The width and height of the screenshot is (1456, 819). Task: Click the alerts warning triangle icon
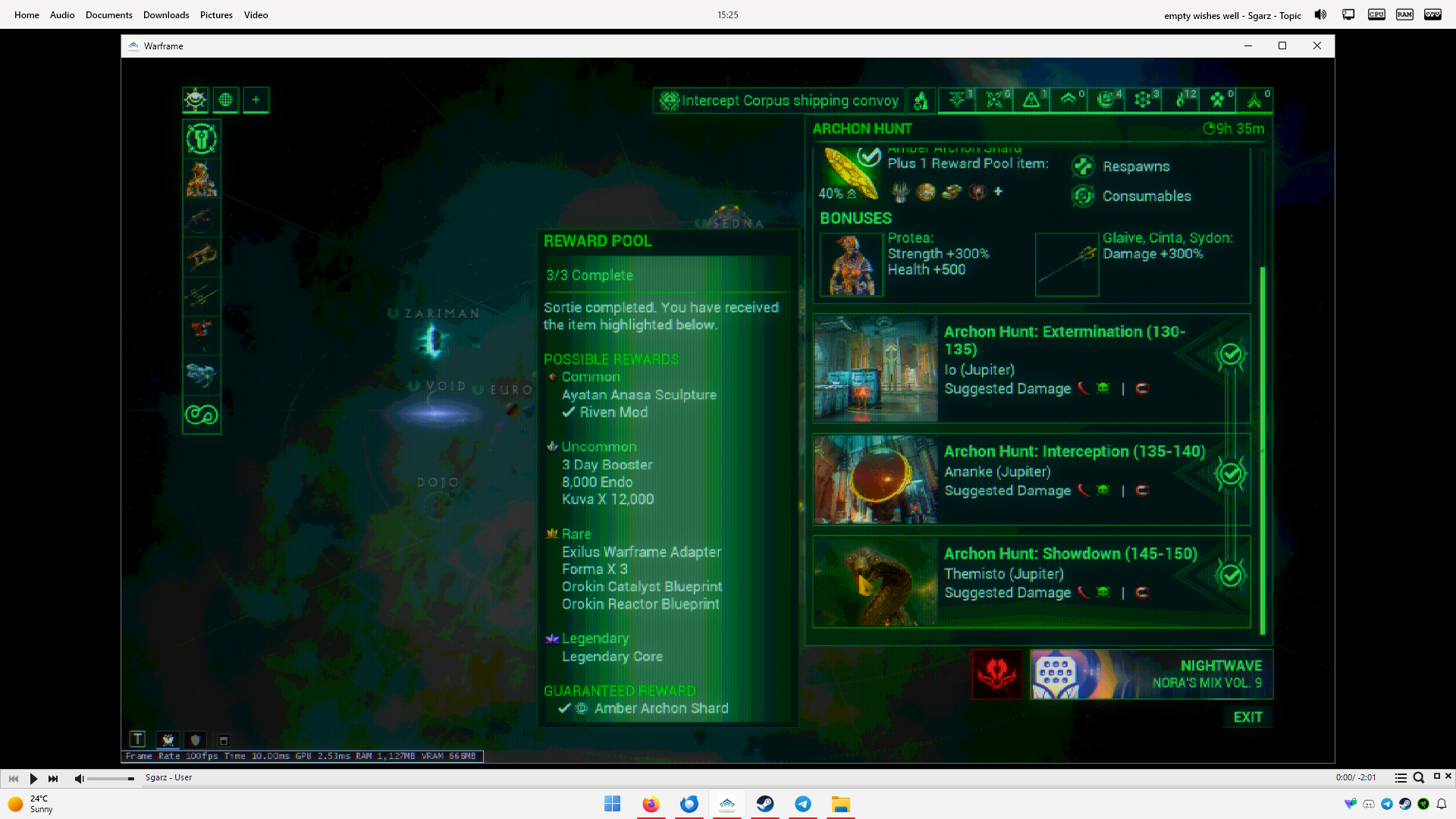(1031, 100)
